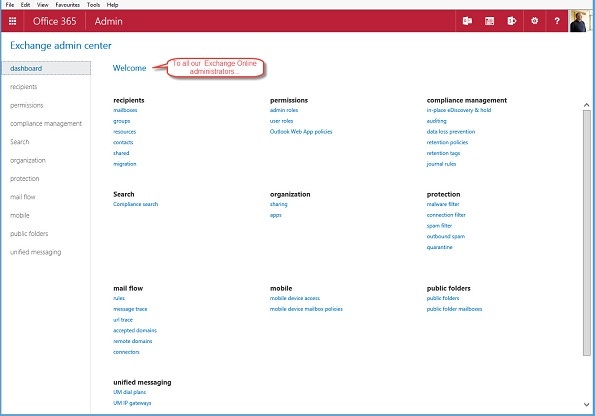
Task: Open the UM dial plans link
Action: (x=129, y=392)
